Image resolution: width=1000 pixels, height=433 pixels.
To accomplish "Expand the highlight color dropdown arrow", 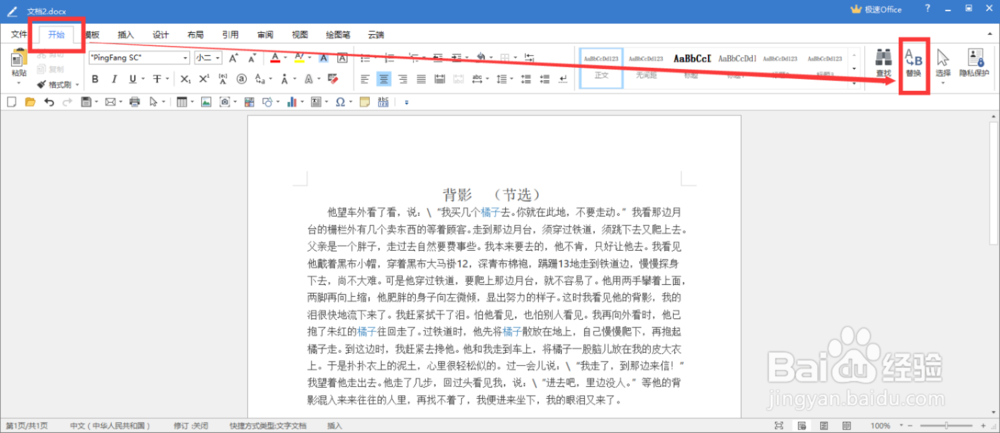I will point(309,58).
